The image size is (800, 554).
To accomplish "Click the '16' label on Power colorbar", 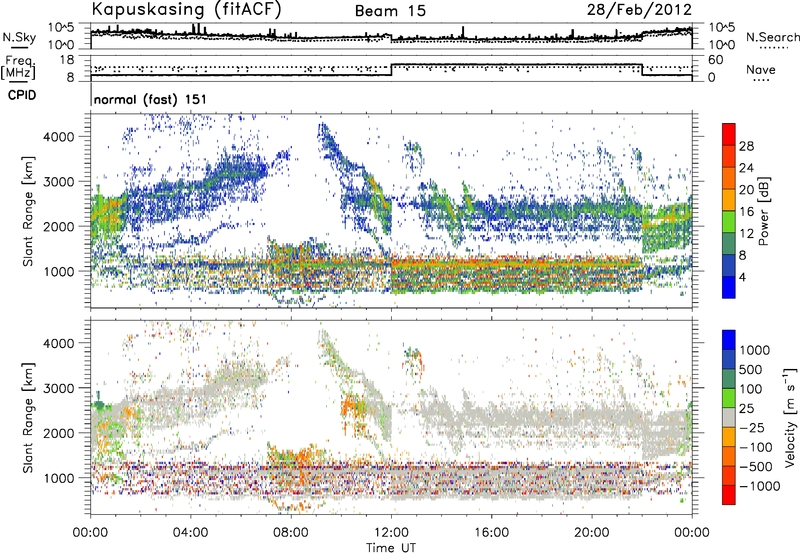I will [x=746, y=212].
